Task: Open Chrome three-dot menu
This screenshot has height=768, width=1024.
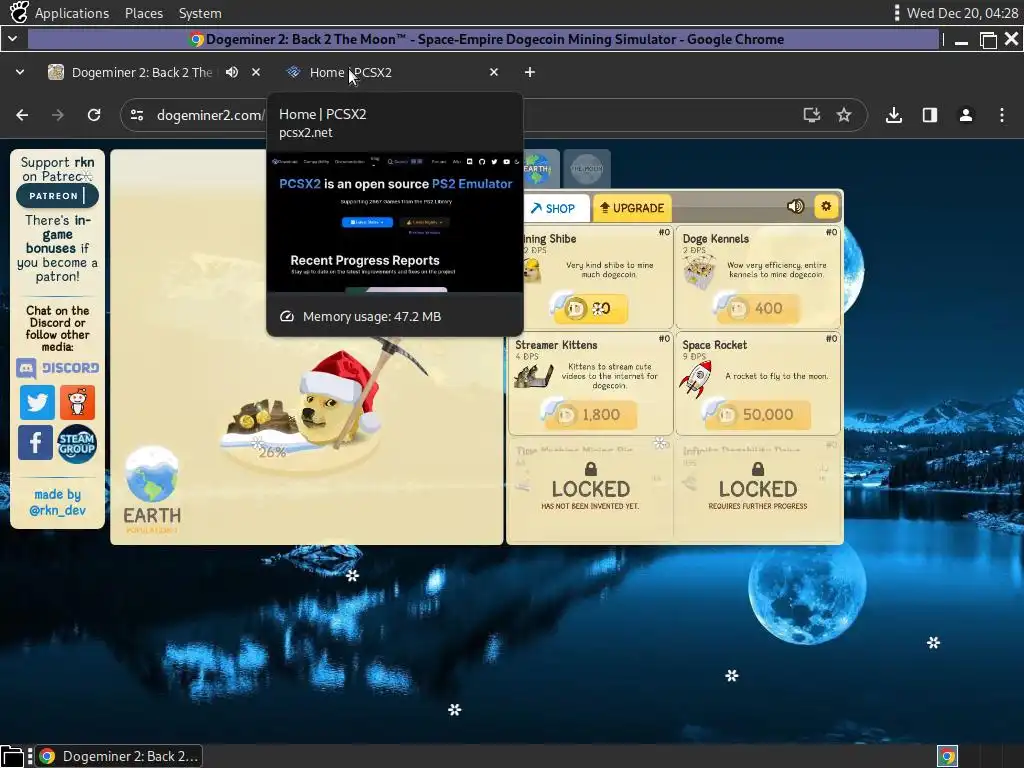Action: click(x=1002, y=115)
